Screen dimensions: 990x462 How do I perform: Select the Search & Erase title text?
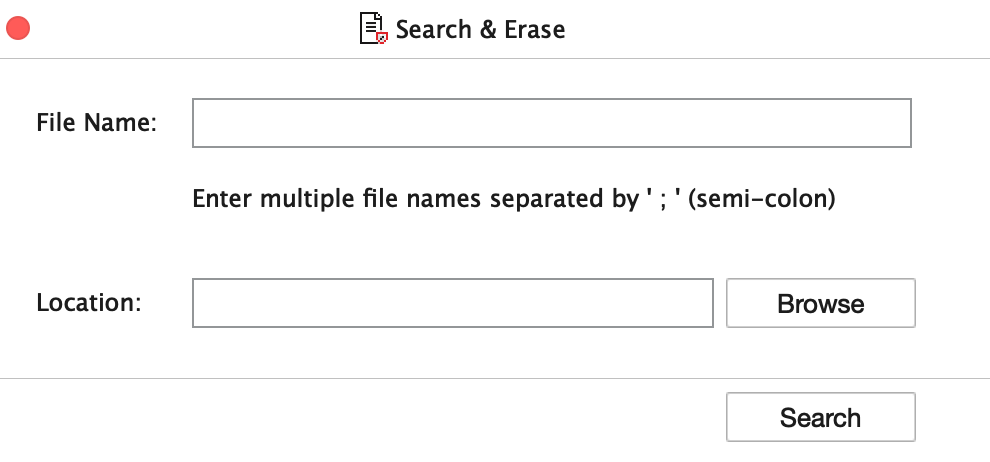point(480,29)
